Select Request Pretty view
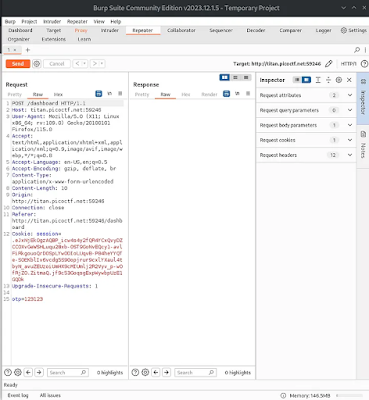The height and width of the screenshot is (400, 369). click(15, 94)
